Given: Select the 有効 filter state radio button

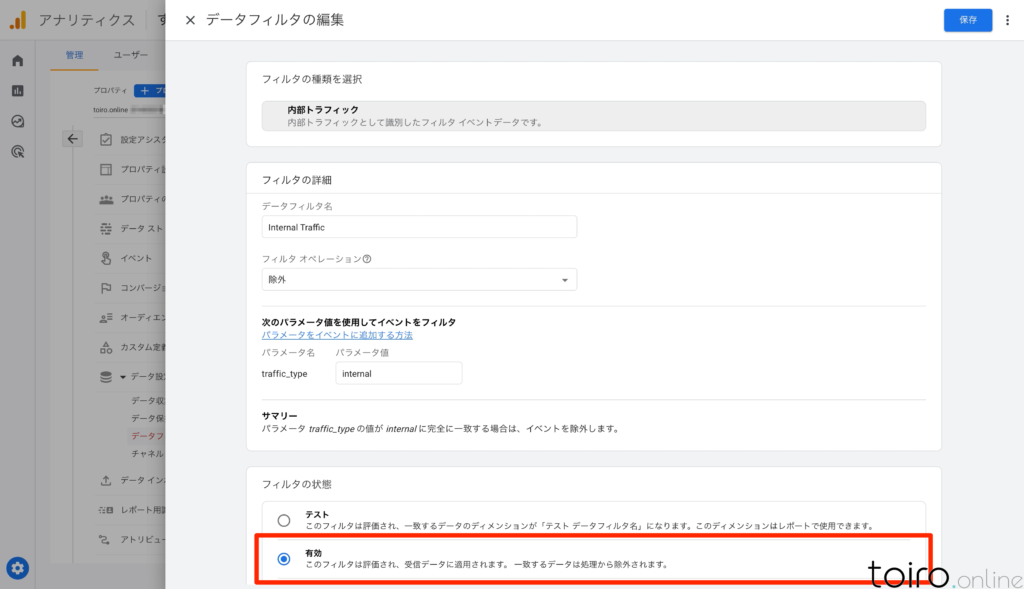Looking at the screenshot, I should click(284, 559).
